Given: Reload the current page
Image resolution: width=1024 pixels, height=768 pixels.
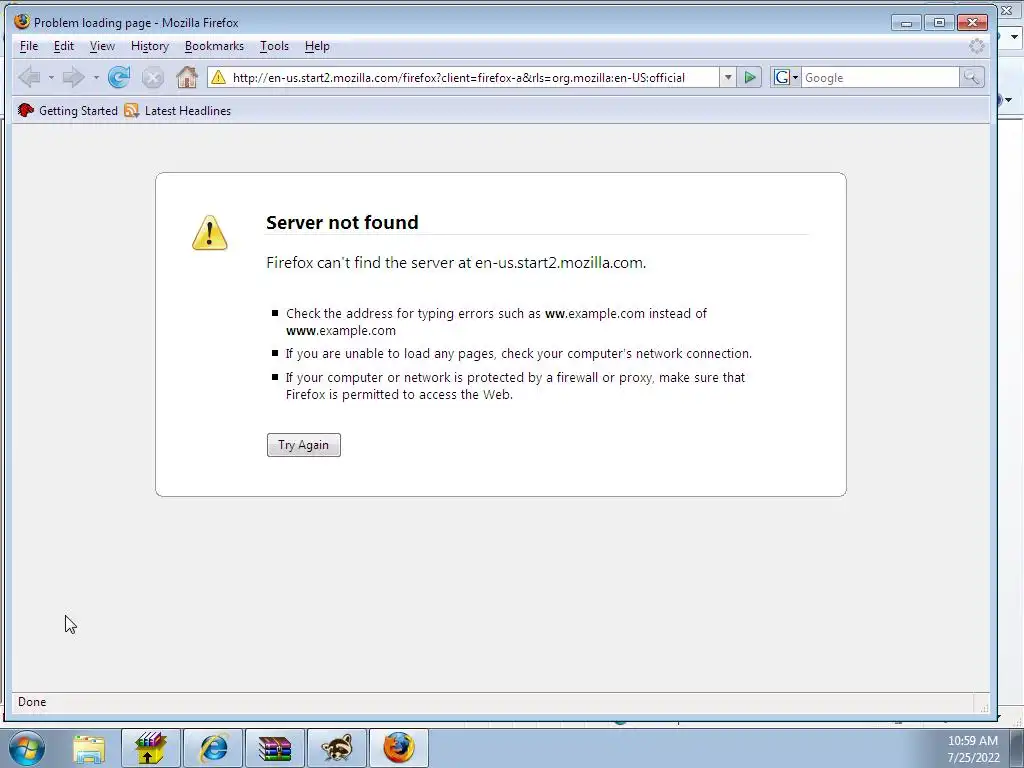Looking at the screenshot, I should coord(119,78).
